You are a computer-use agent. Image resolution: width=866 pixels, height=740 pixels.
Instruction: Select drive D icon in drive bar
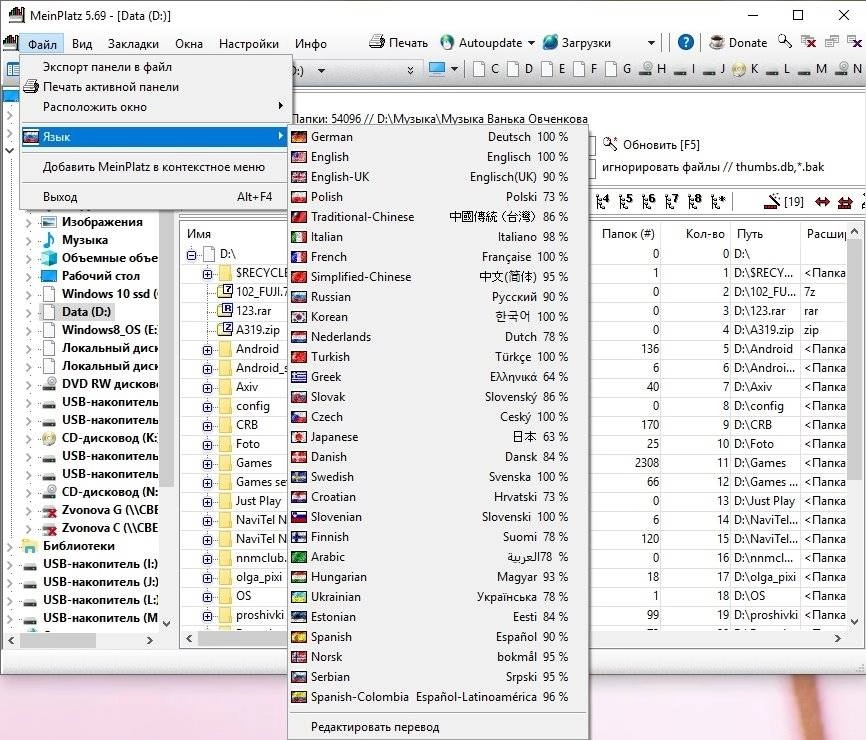click(513, 69)
